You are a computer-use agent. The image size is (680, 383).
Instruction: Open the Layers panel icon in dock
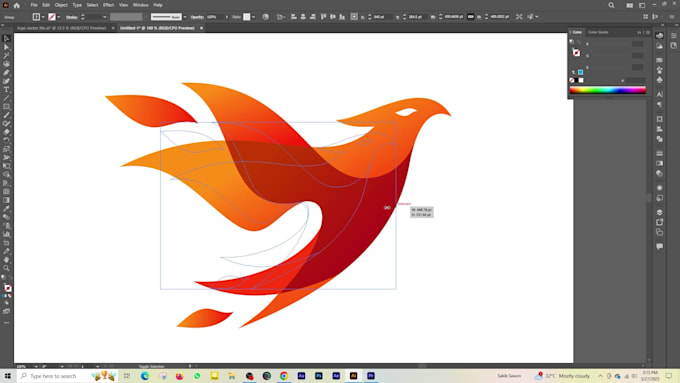(x=660, y=212)
